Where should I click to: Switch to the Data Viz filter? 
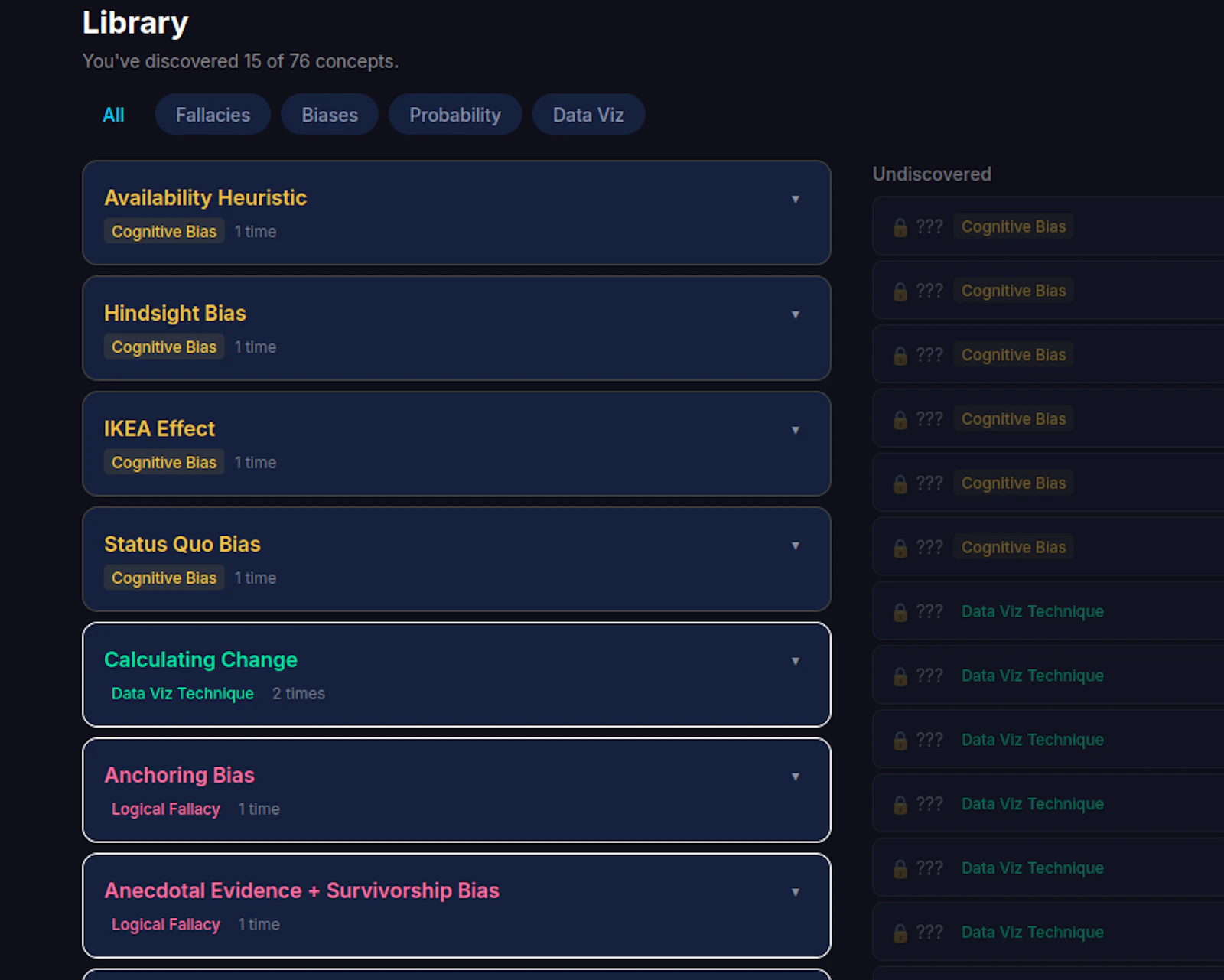pos(588,115)
